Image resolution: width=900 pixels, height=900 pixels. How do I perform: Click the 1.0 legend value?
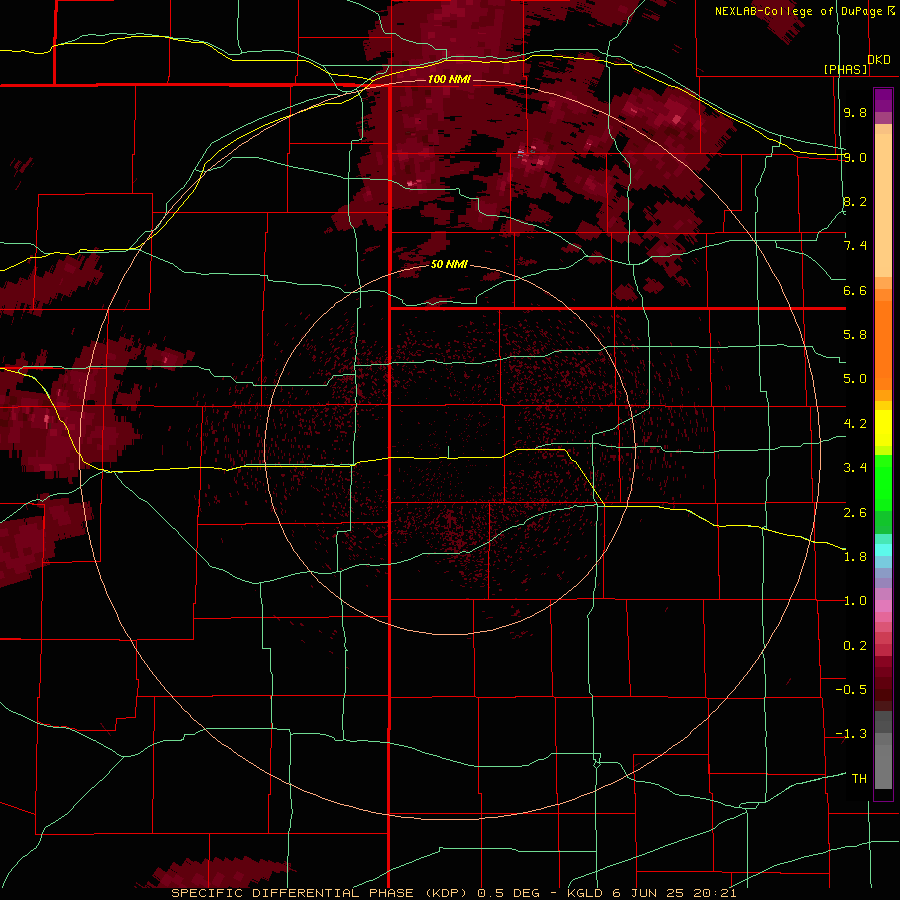click(855, 601)
